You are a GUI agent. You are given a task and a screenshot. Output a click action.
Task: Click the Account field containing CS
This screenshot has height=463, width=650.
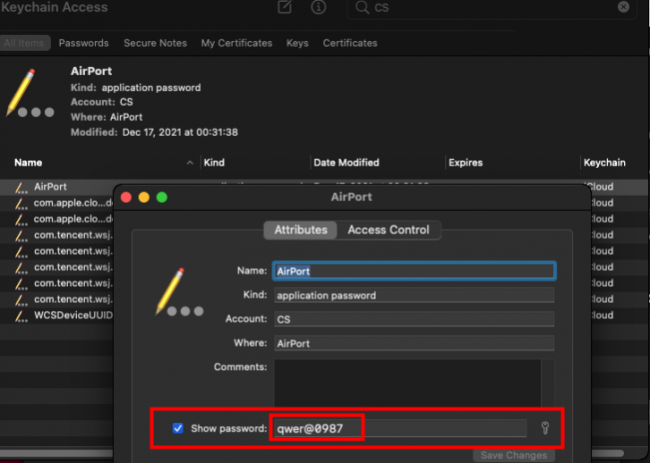tap(414, 319)
